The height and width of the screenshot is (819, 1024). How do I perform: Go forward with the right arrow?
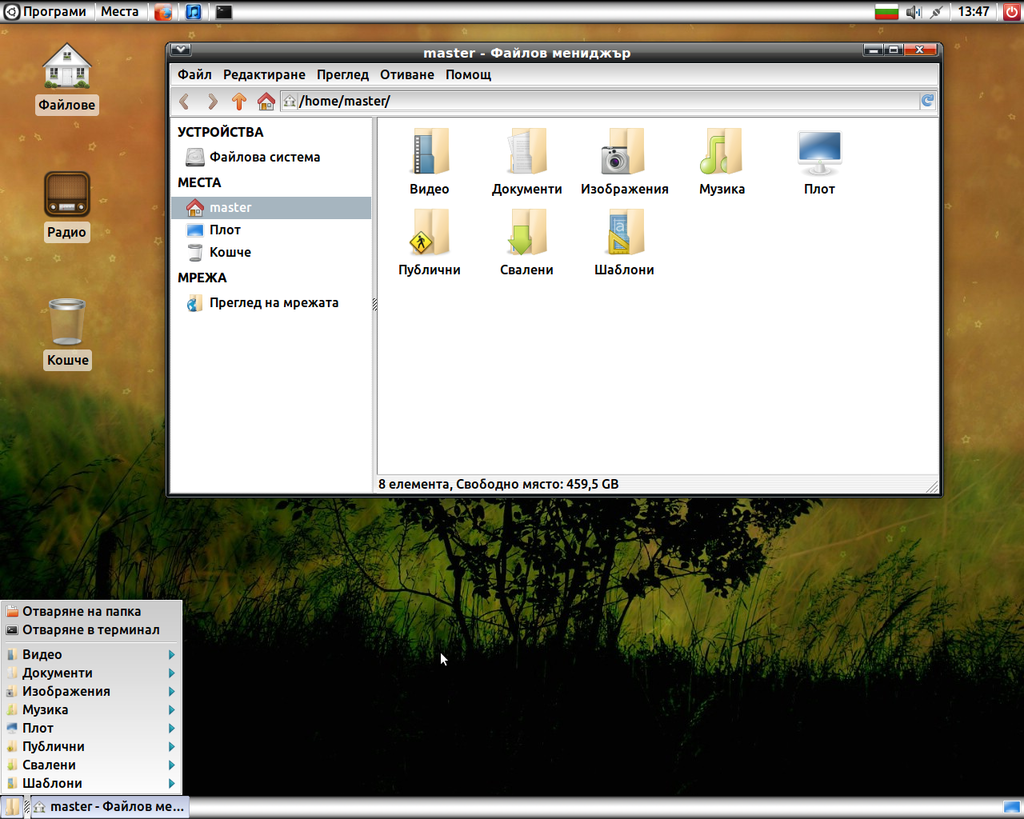tap(212, 101)
